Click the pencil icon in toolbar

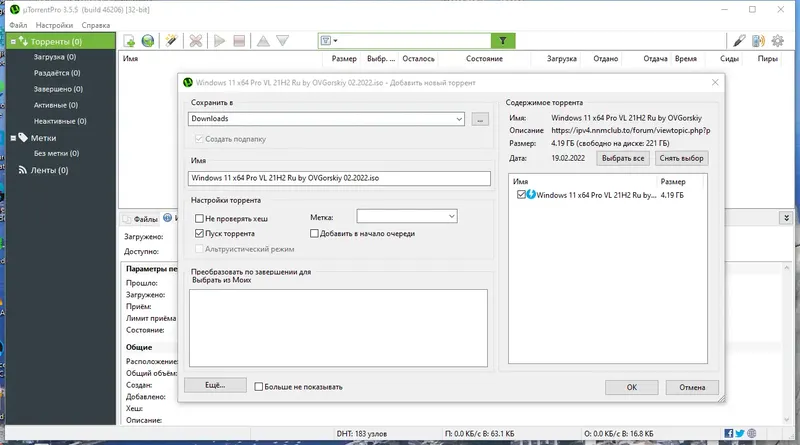739,41
